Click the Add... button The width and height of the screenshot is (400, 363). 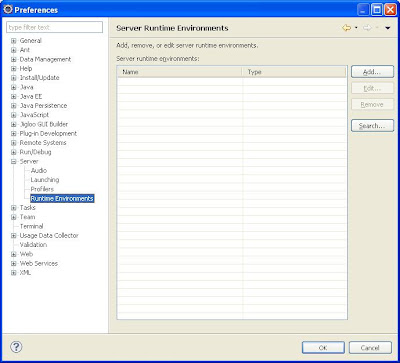pyautogui.click(x=372, y=72)
